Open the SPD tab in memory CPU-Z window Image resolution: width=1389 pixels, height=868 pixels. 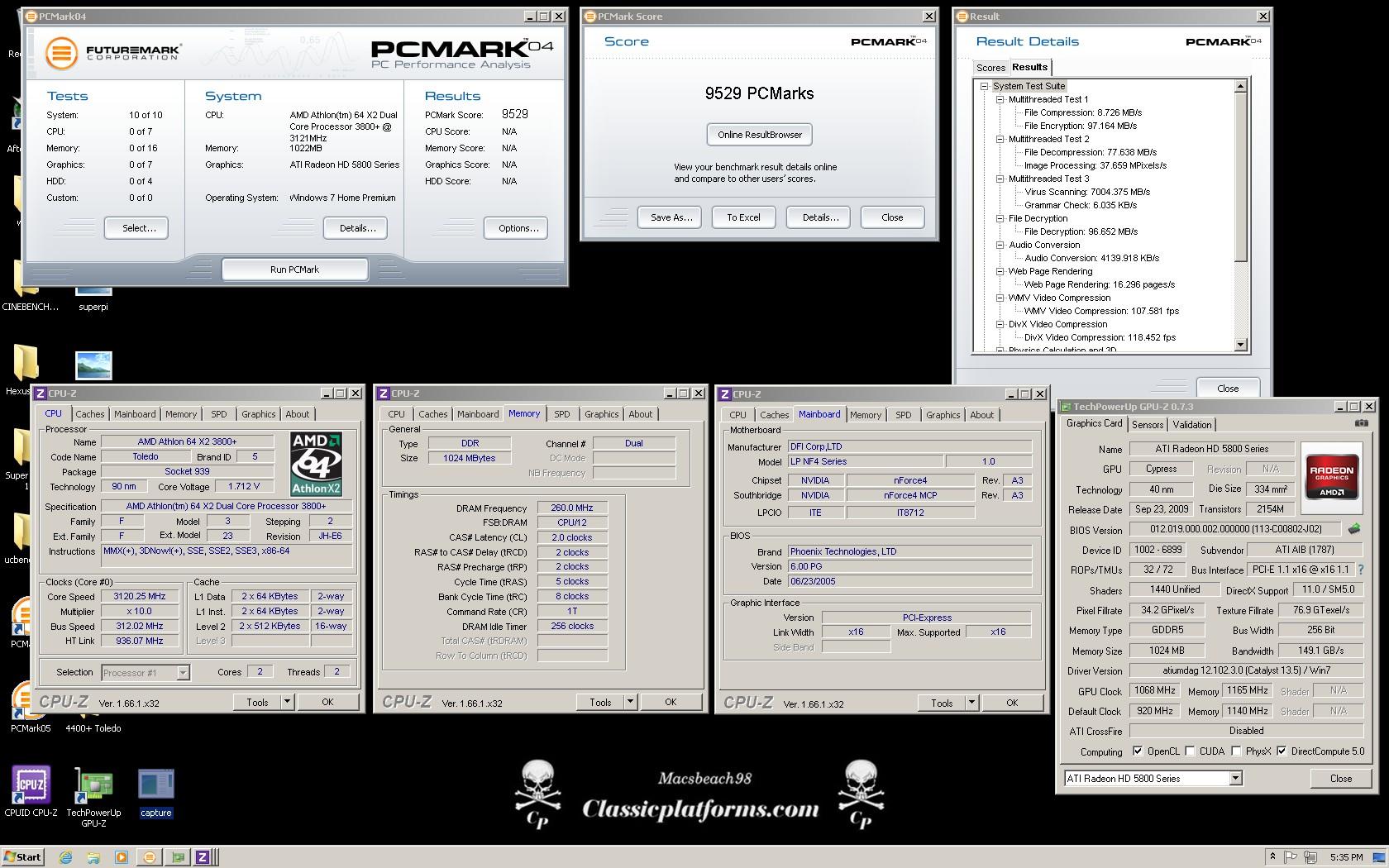point(562,414)
